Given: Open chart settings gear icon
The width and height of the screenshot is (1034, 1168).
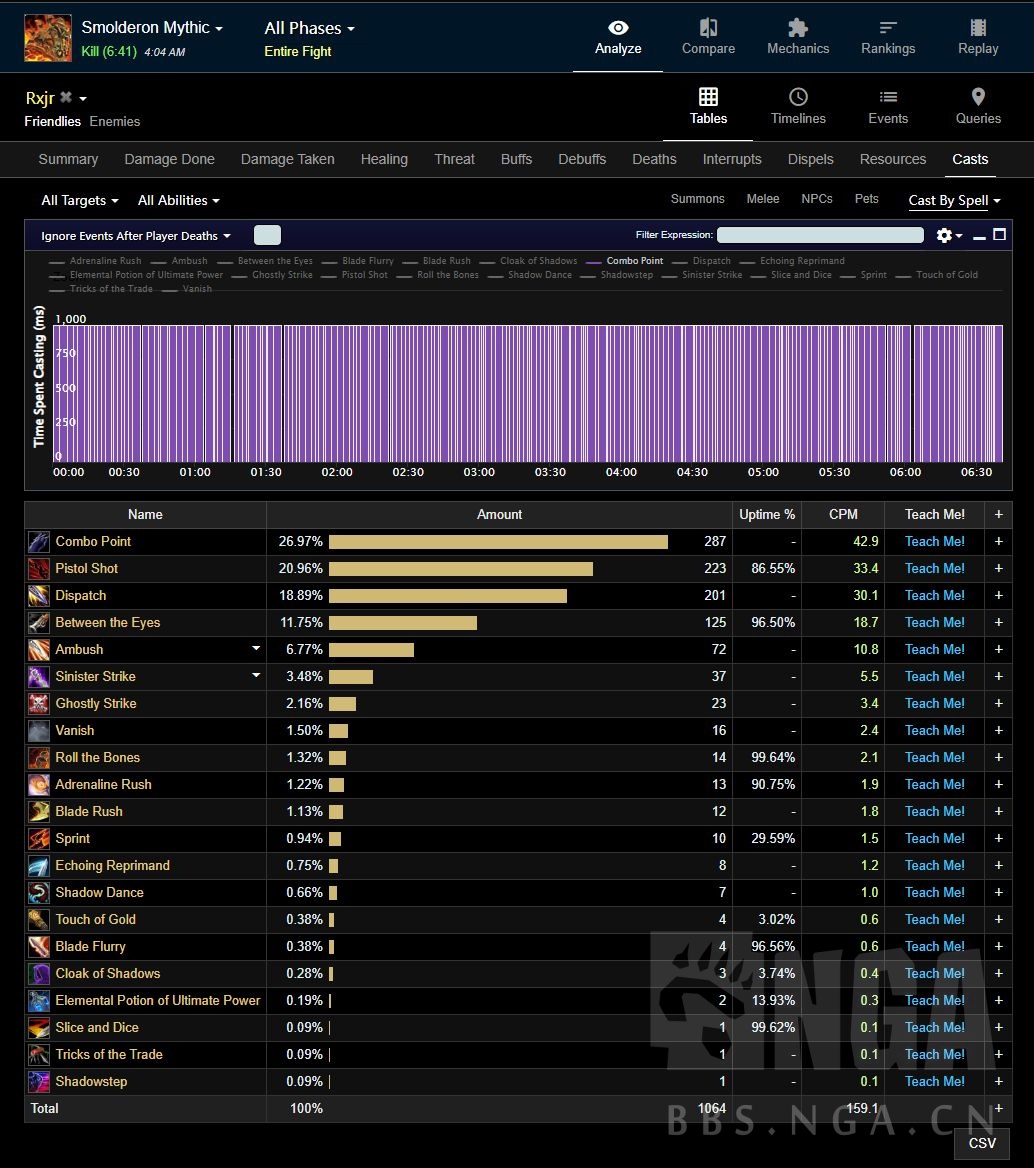Looking at the screenshot, I should 946,236.
